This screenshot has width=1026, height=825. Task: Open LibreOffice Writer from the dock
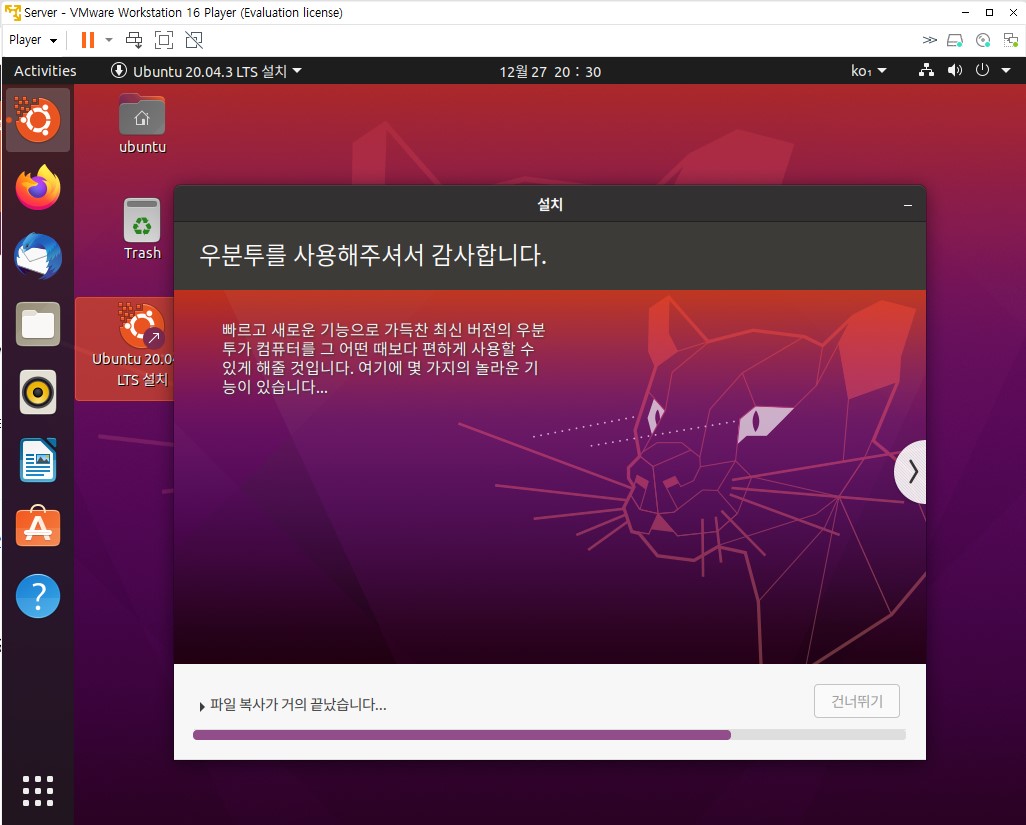pos(38,460)
